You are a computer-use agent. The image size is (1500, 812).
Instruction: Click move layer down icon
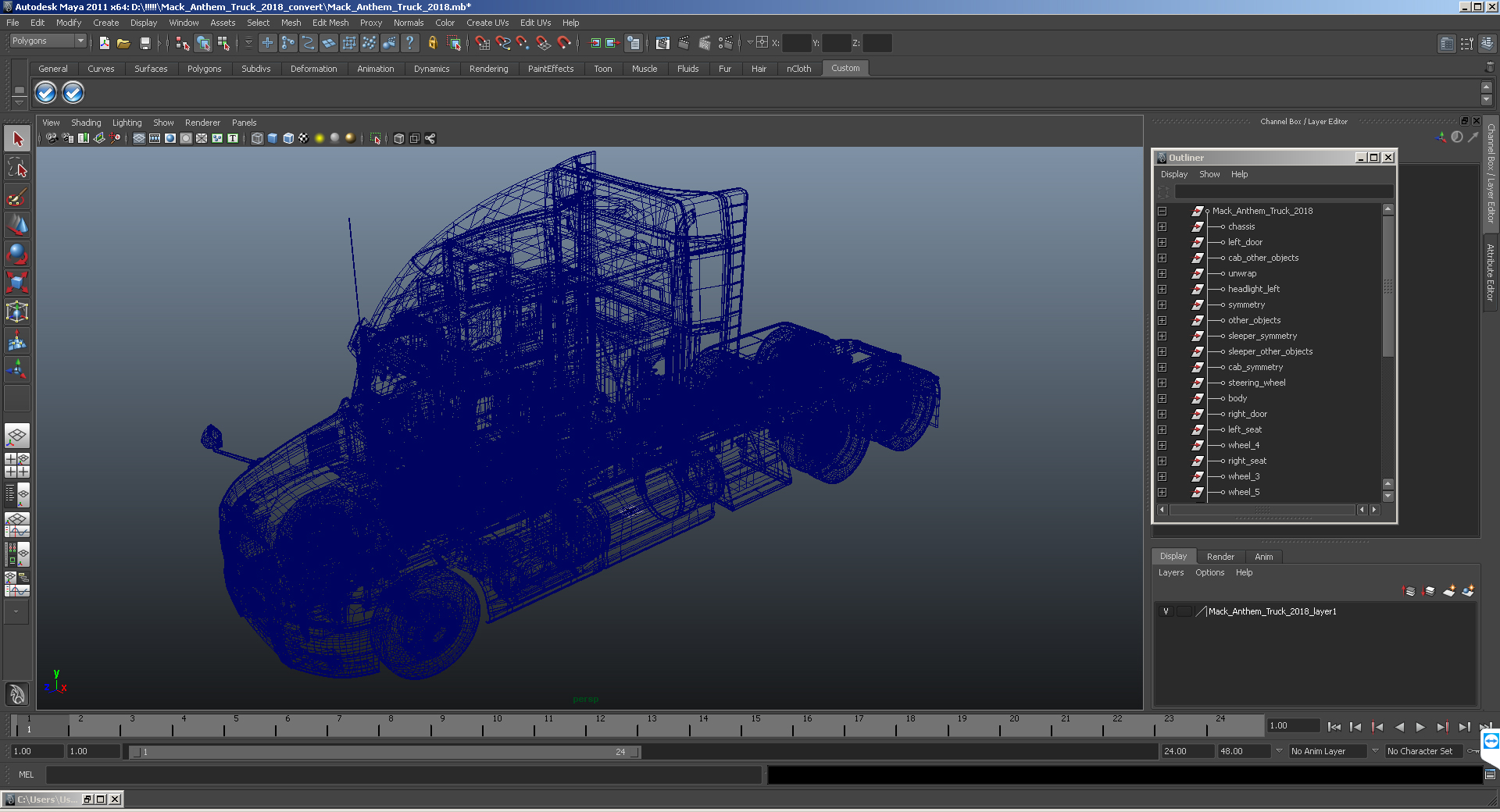[1429, 591]
